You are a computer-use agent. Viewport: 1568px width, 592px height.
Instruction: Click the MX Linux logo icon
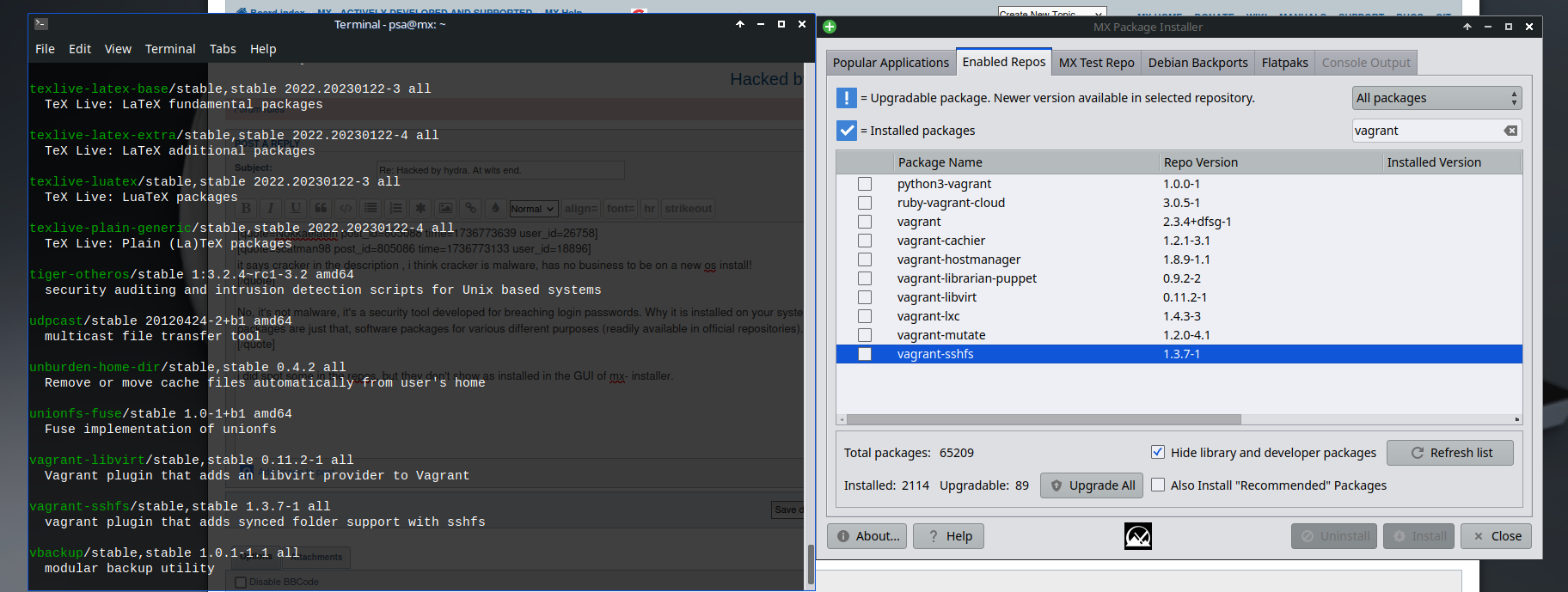(x=1138, y=536)
